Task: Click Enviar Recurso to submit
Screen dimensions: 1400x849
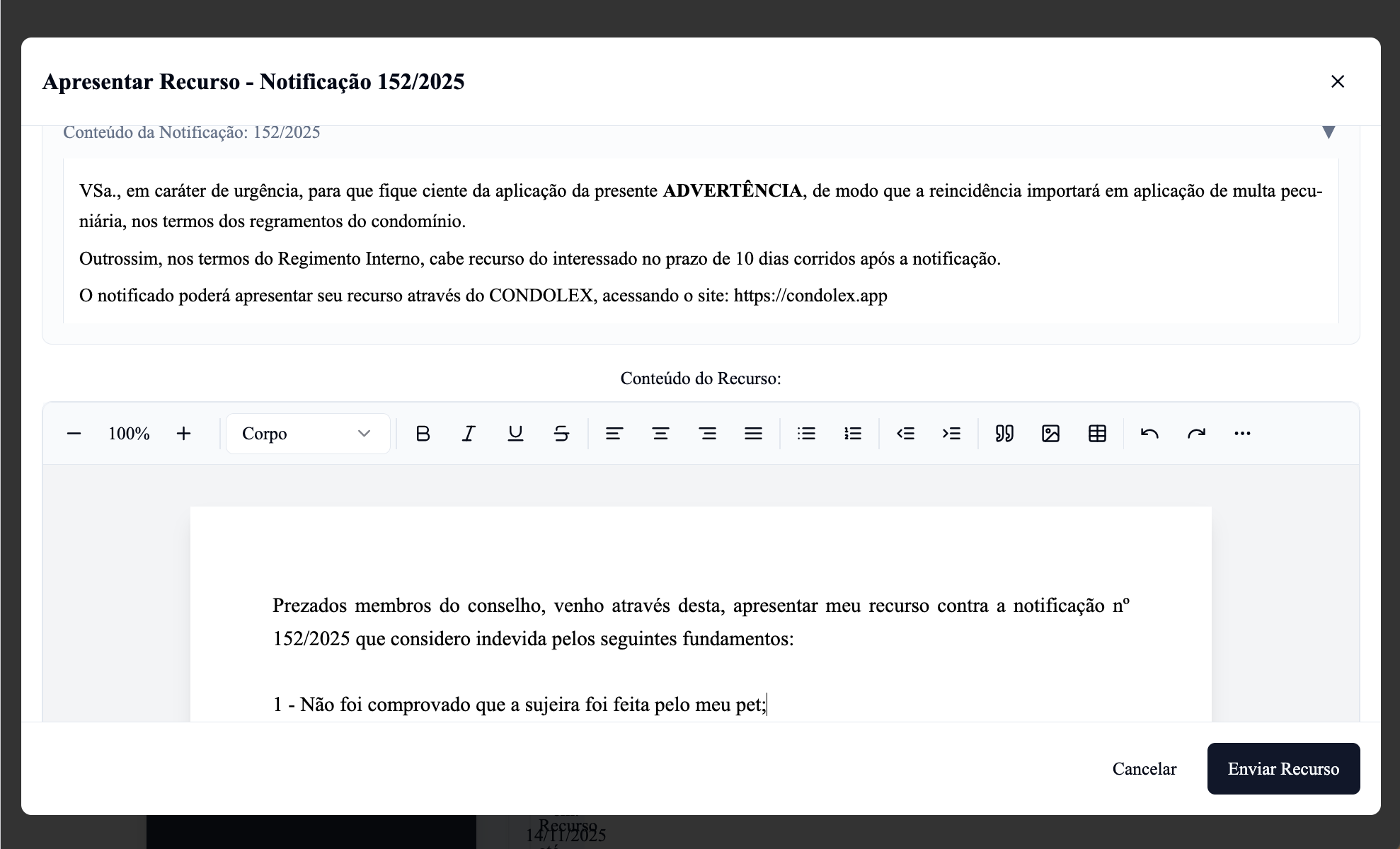Action: coord(1284,768)
